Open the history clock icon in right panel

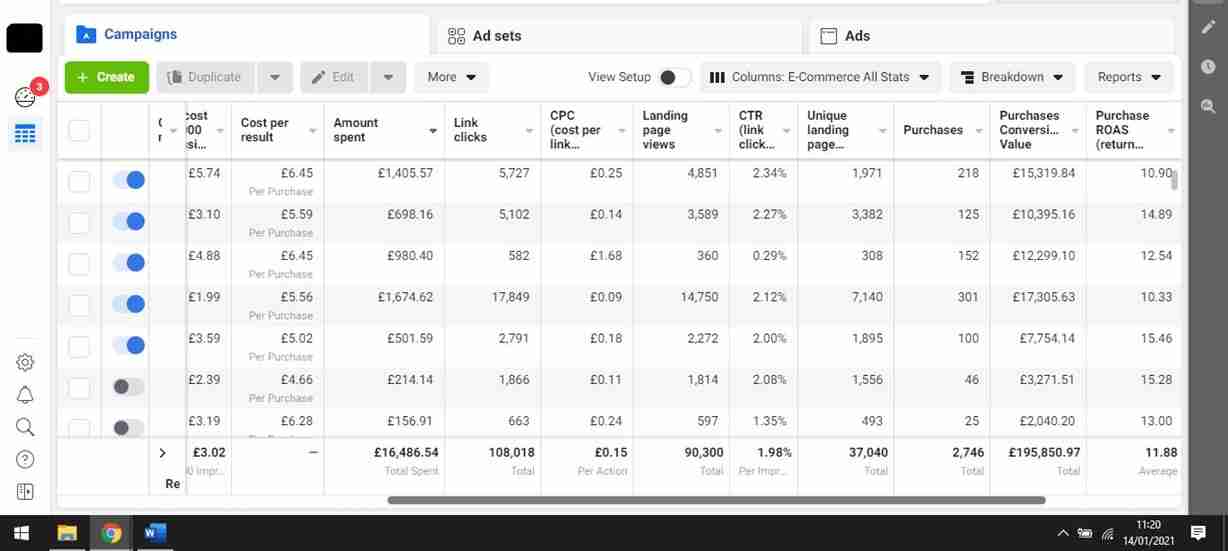pyautogui.click(x=1208, y=67)
